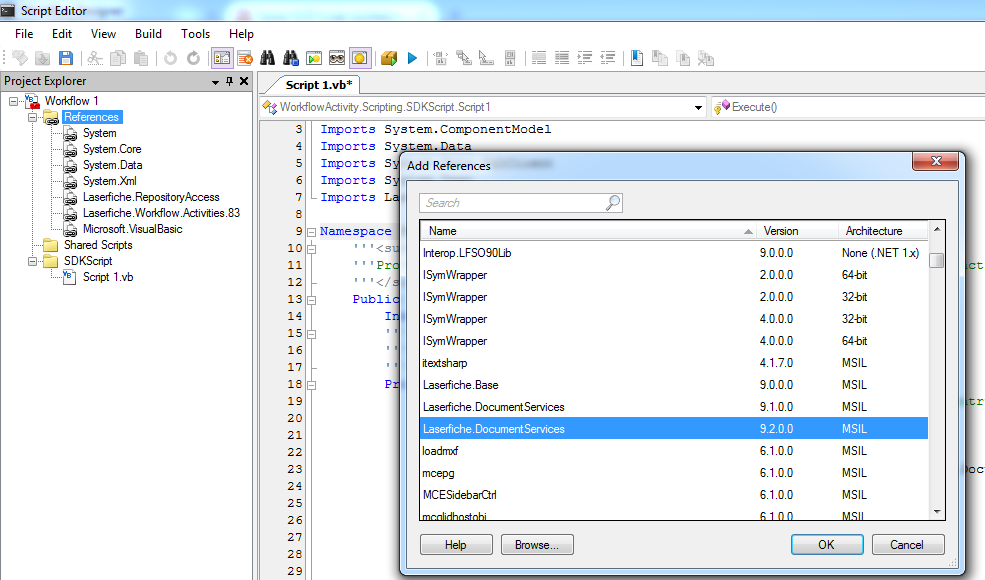Close the Project Explorer panel
Screen dimensions: 985x580
(244, 81)
